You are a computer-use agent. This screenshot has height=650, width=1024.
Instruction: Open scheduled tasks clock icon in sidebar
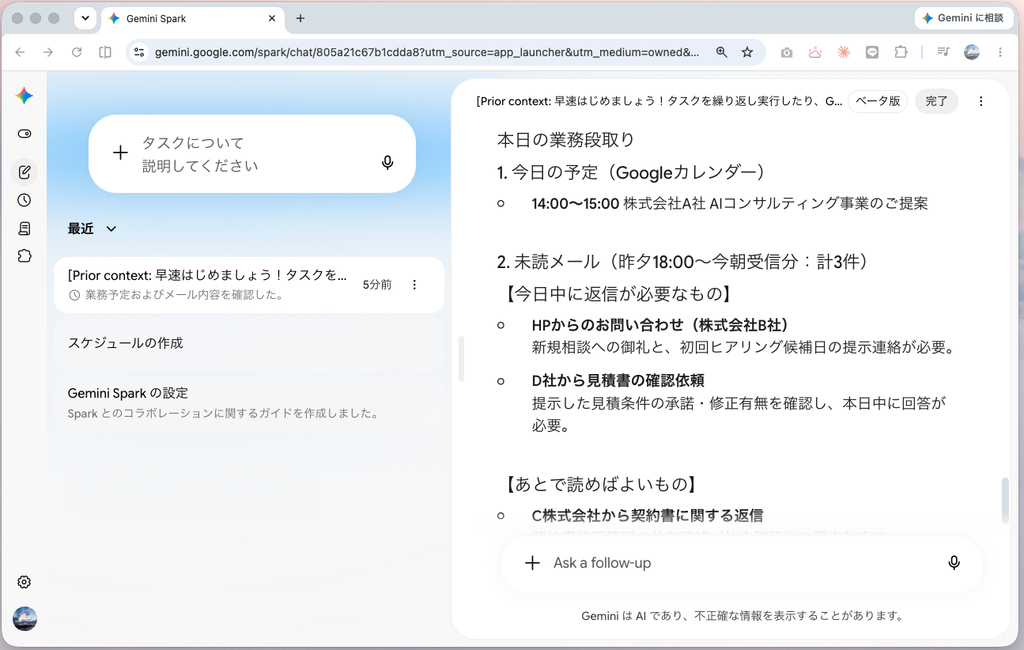coord(24,201)
